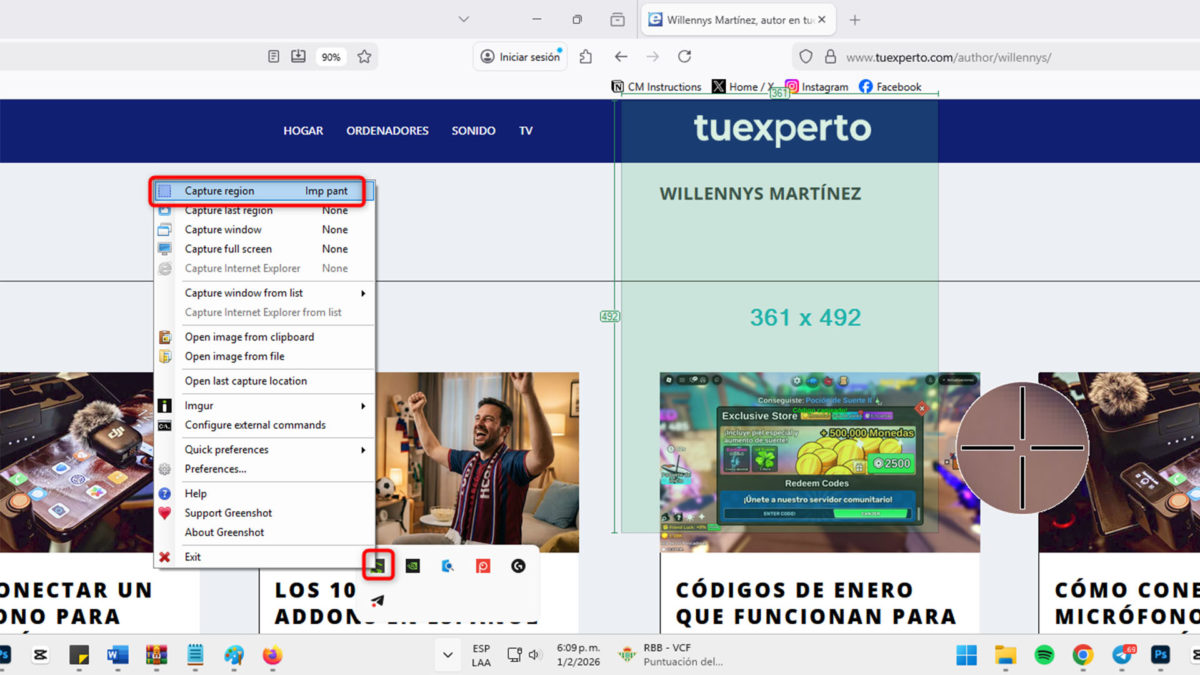The height and width of the screenshot is (675, 1200).
Task: Open Firefox from the taskbar
Action: pos(272,655)
